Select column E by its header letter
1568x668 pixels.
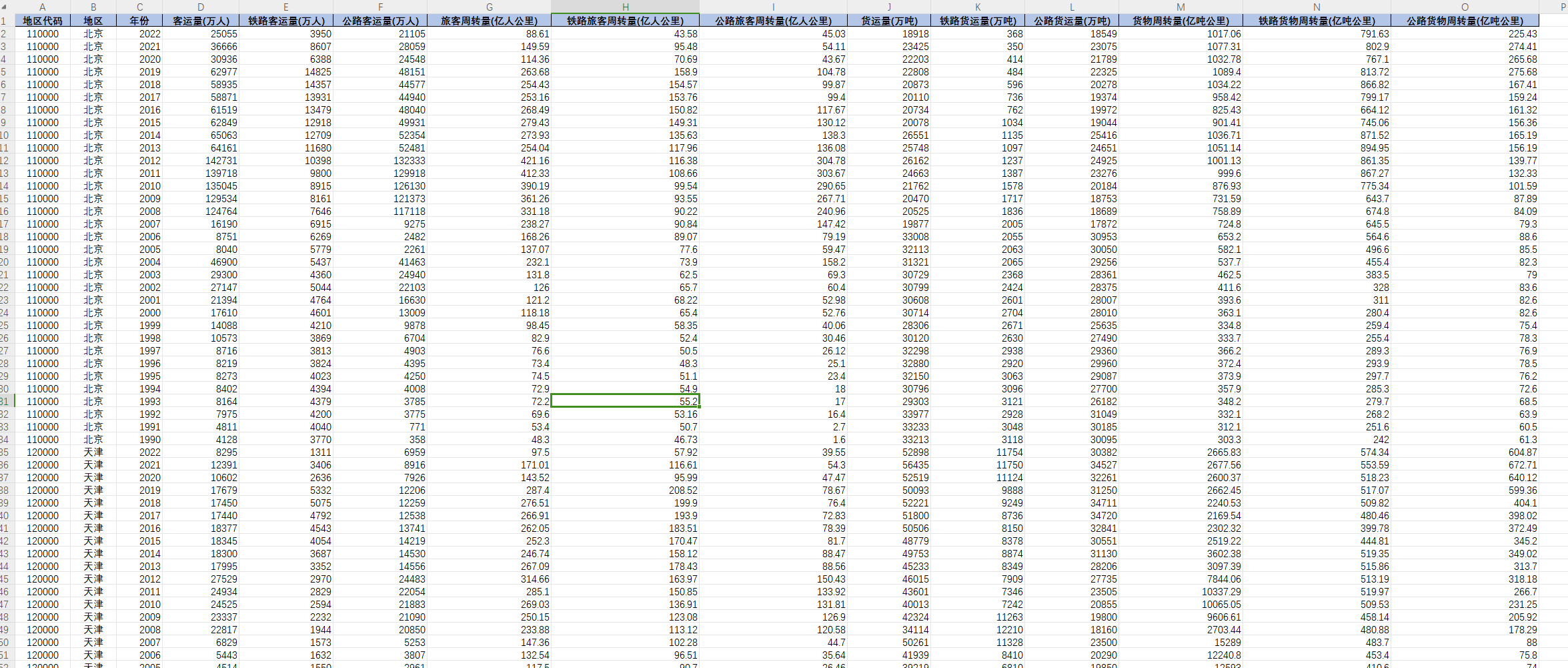point(286,7)
